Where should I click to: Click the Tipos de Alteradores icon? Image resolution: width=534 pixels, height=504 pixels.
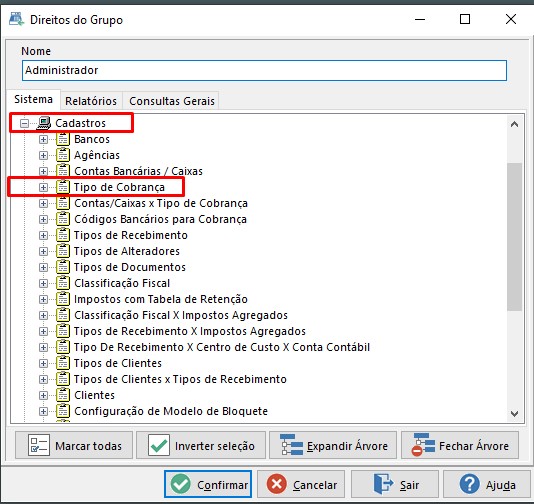63,251
